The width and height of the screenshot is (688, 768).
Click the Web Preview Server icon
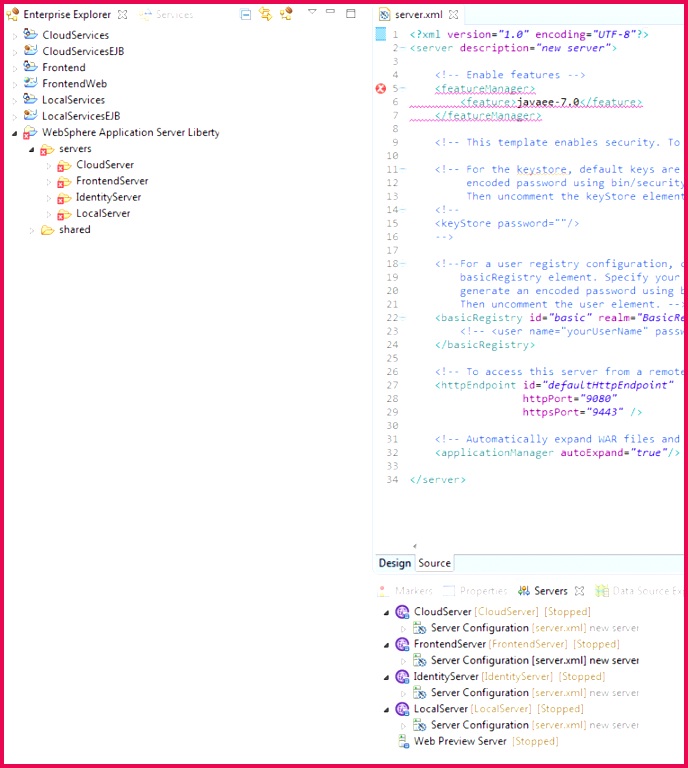click(403, 741)
